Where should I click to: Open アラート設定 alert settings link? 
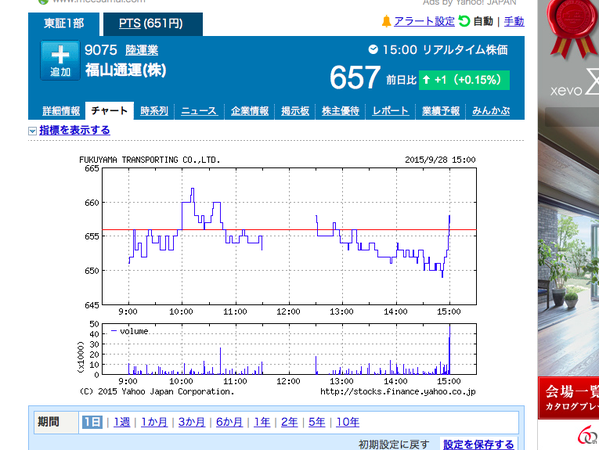[424, 21]
